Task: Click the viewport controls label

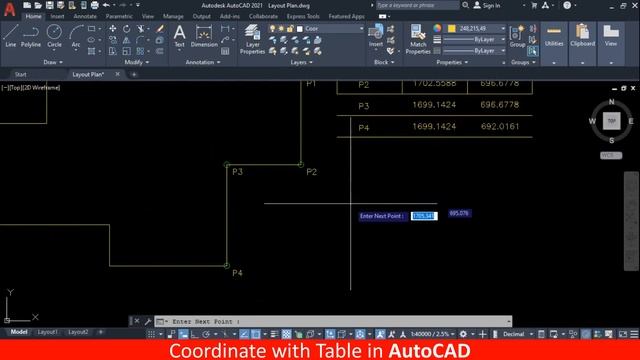Action: 31,88
